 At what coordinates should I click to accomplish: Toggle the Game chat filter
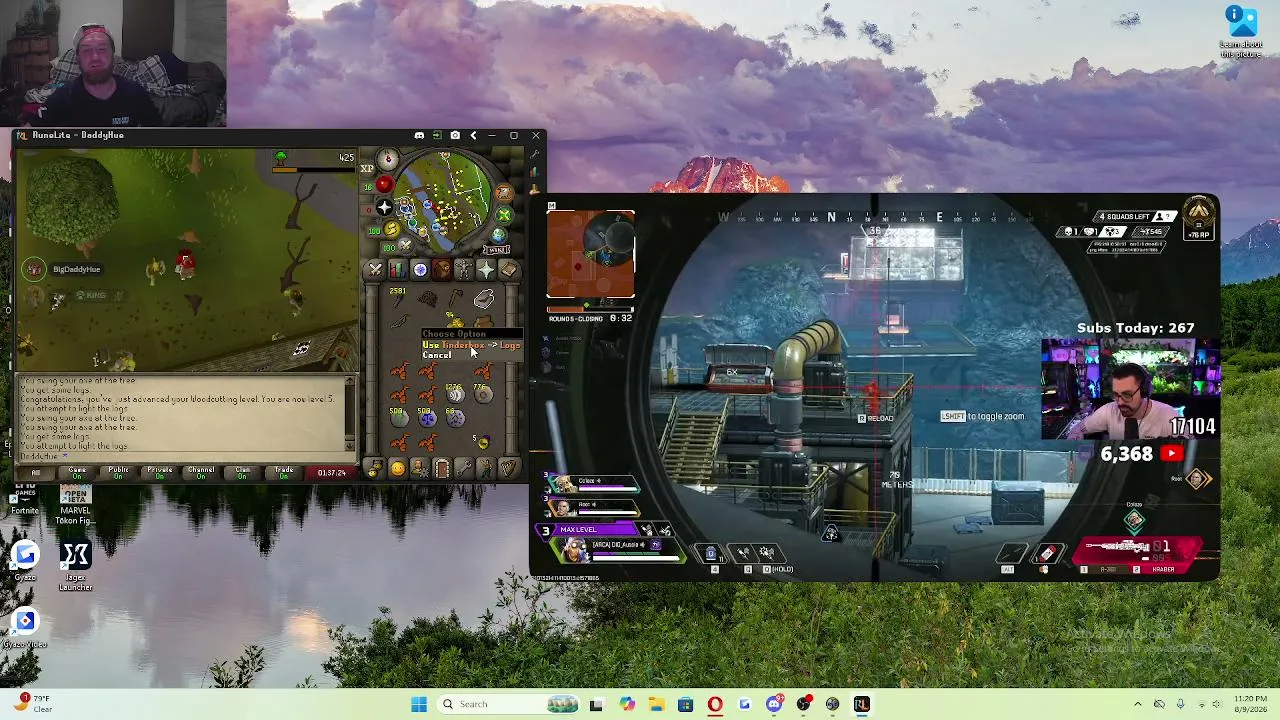pos(77,472)
